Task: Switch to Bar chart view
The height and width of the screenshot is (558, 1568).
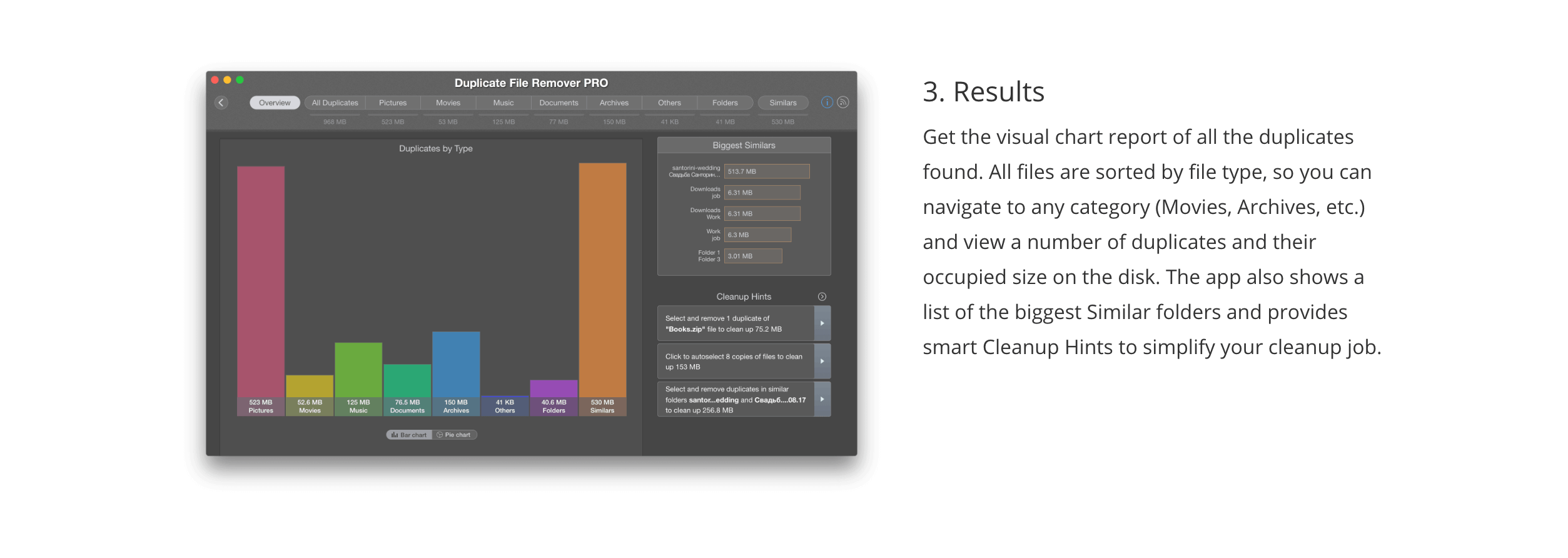Action: click(x=409, y=435)
